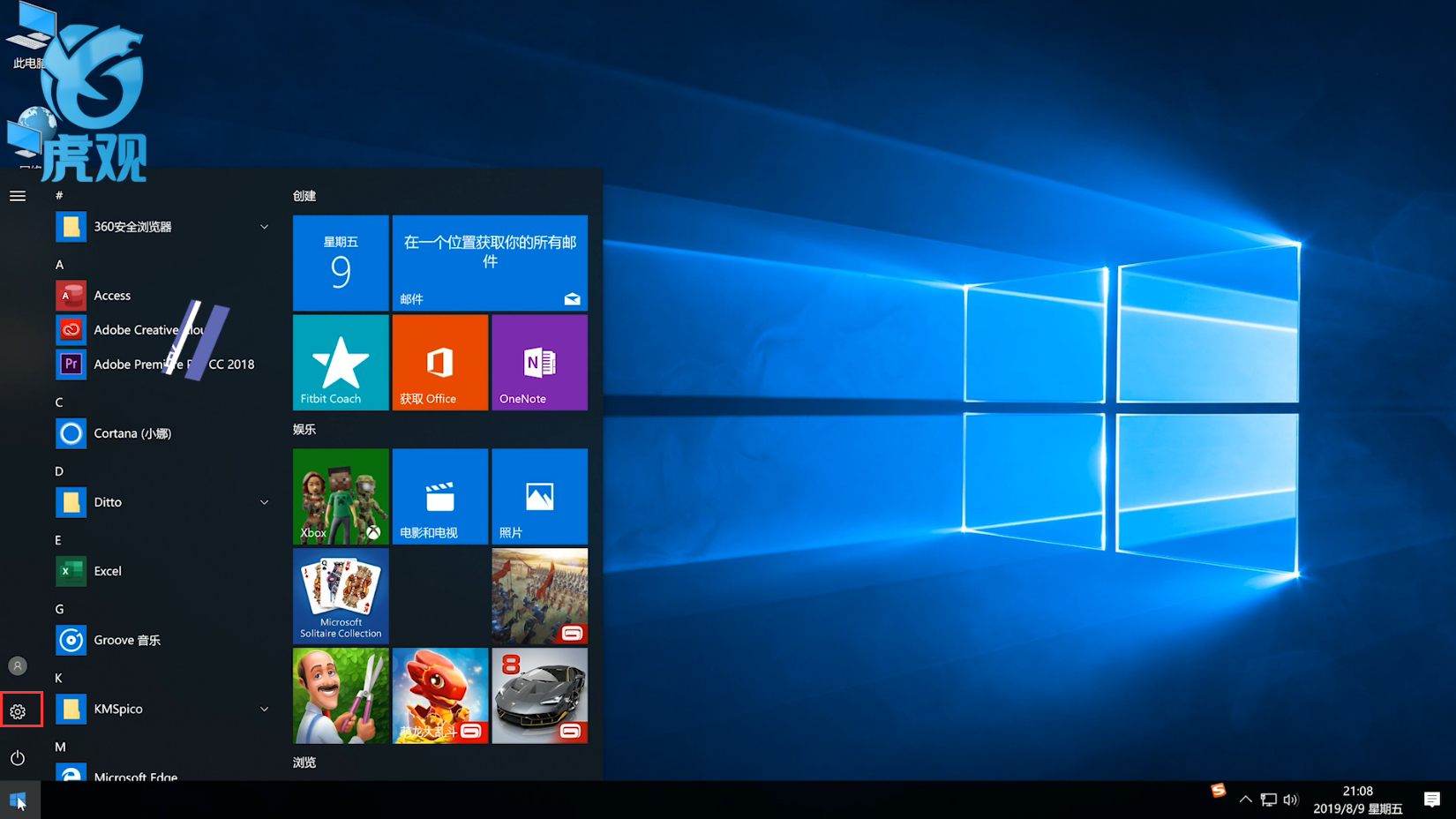Click the Power button icon
This screenshot has width=1456, height=819.
click(18, 757)
